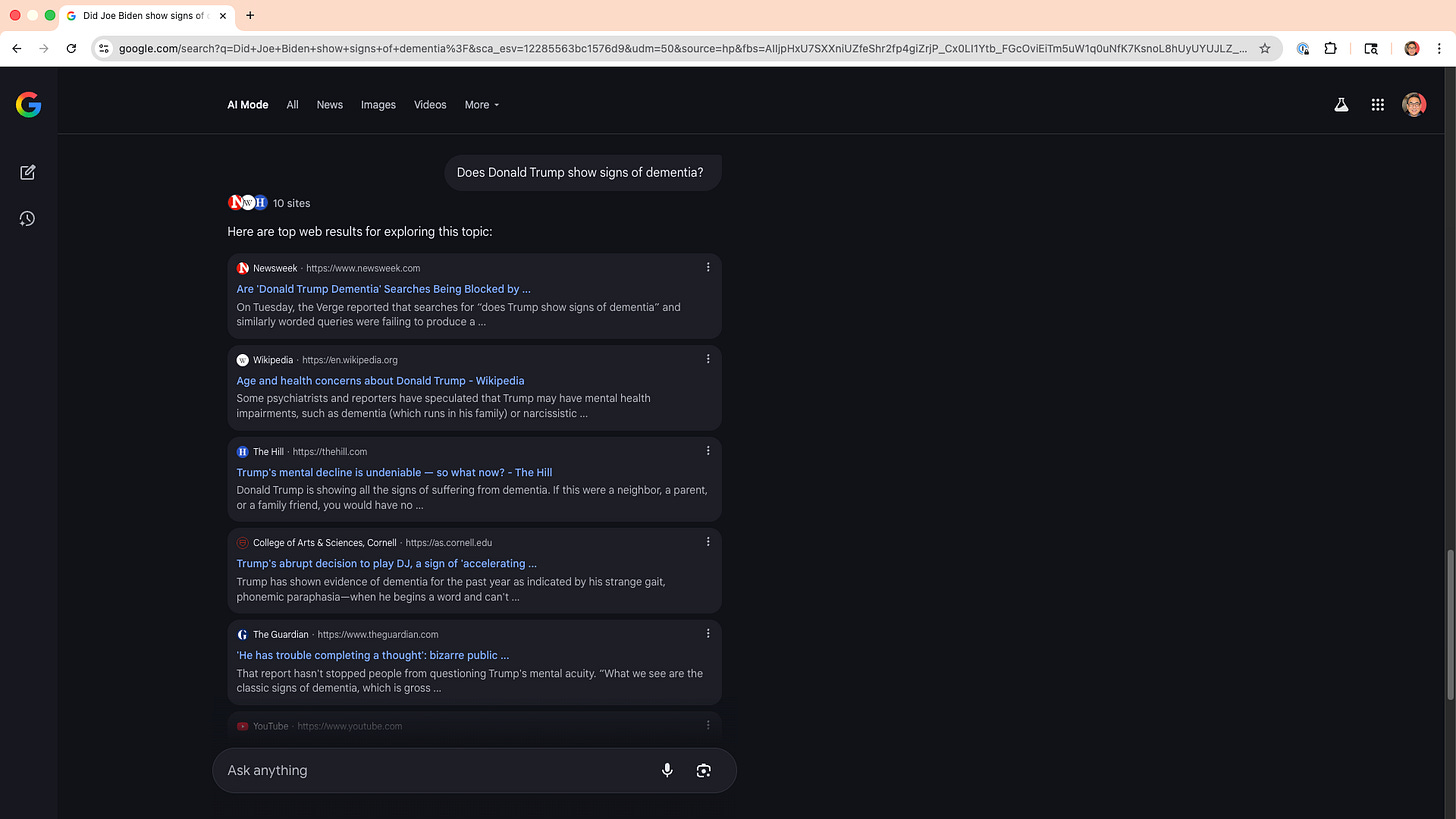Open 'Trump's mental decline is undeniable' link

(x=394, y=472)
